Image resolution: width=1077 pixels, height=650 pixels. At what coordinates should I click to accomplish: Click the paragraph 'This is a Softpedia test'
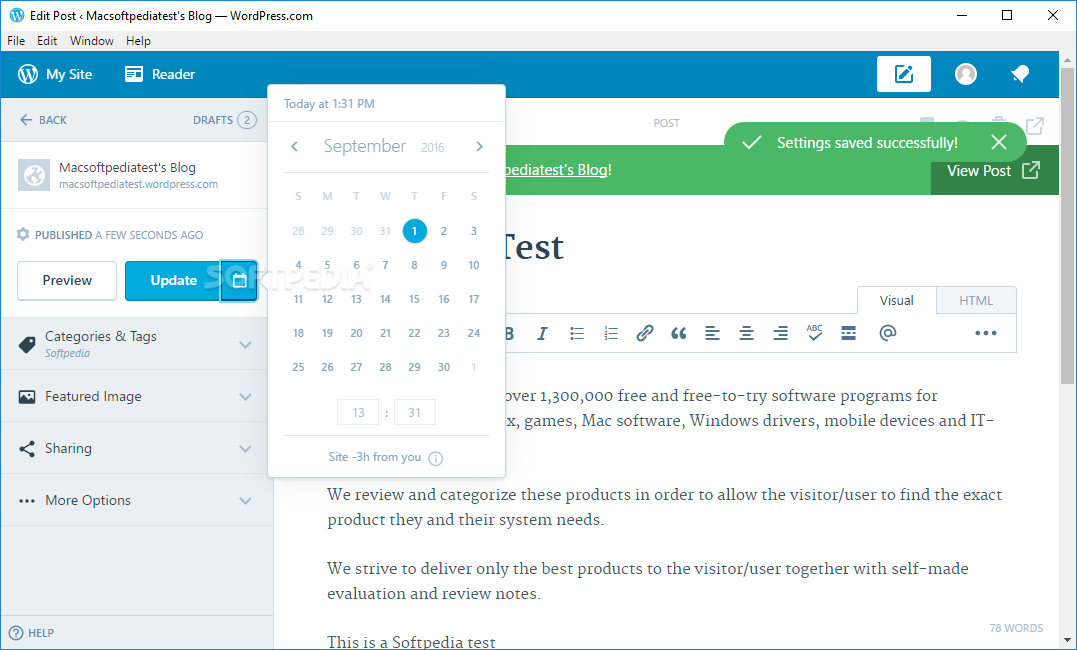411,642
